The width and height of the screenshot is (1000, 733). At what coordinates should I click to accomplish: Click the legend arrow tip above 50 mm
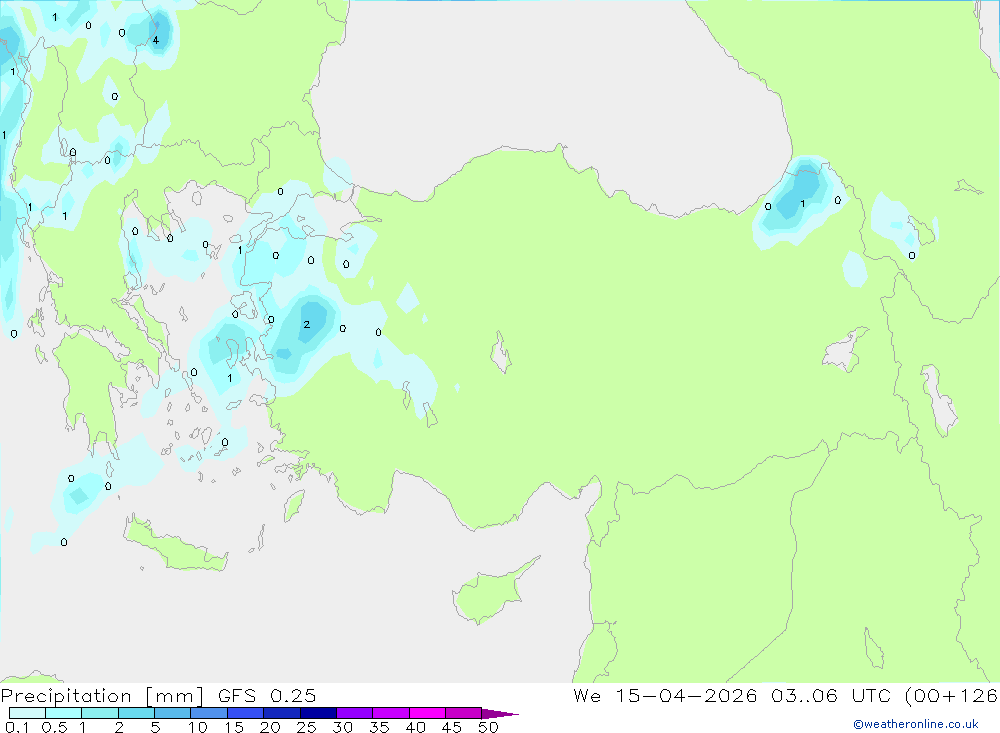(x=500, y=714)
